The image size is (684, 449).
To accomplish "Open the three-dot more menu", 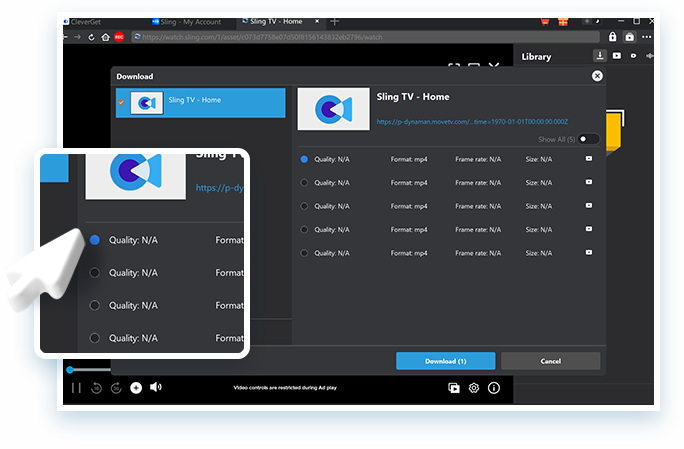I will pos(646,37).
